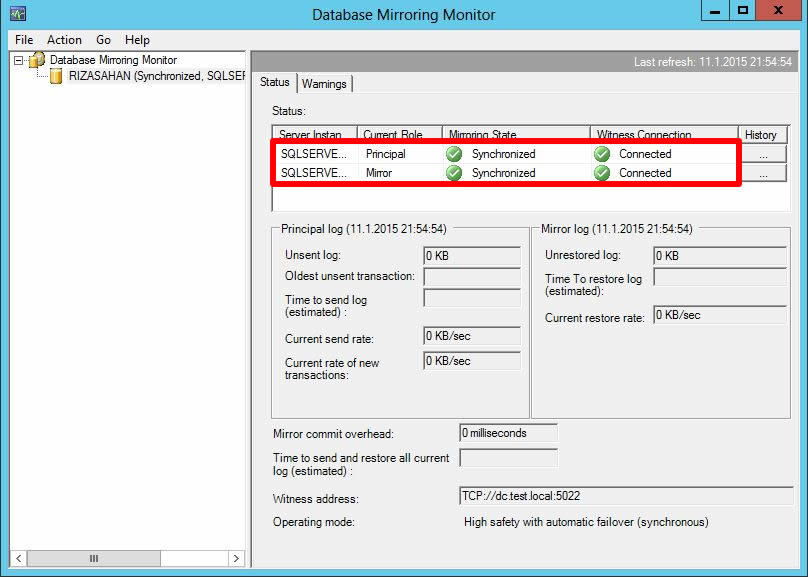
Task: Click green check icon in Mirror row Mirroring State
Action: pos(454,173)
